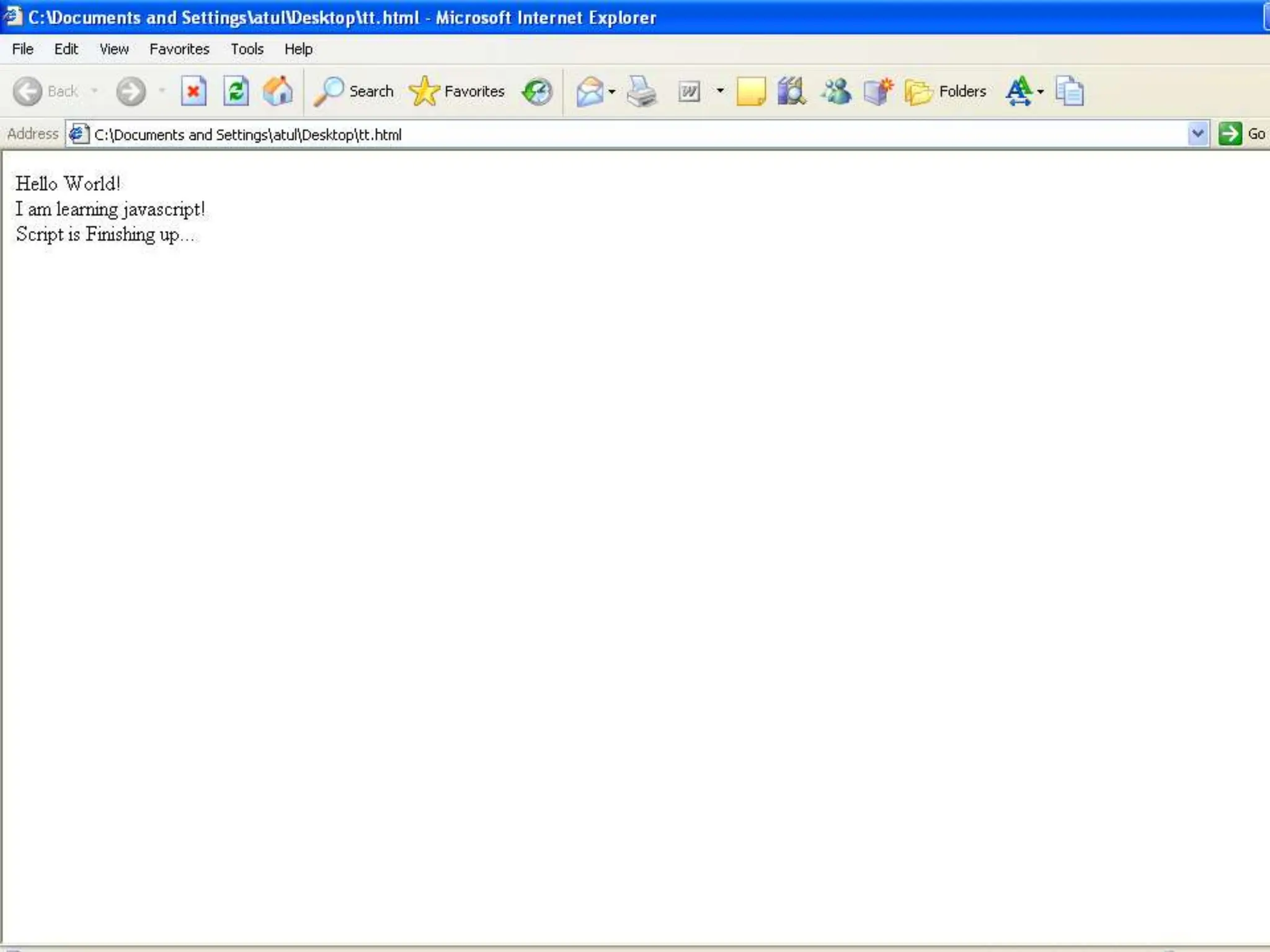Go to the Home page

pos(278,92)
